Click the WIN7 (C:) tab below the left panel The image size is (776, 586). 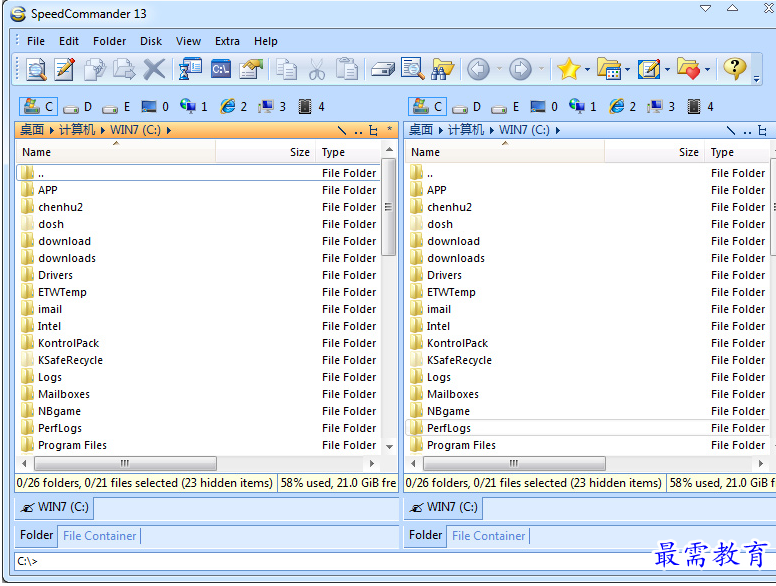55,507
